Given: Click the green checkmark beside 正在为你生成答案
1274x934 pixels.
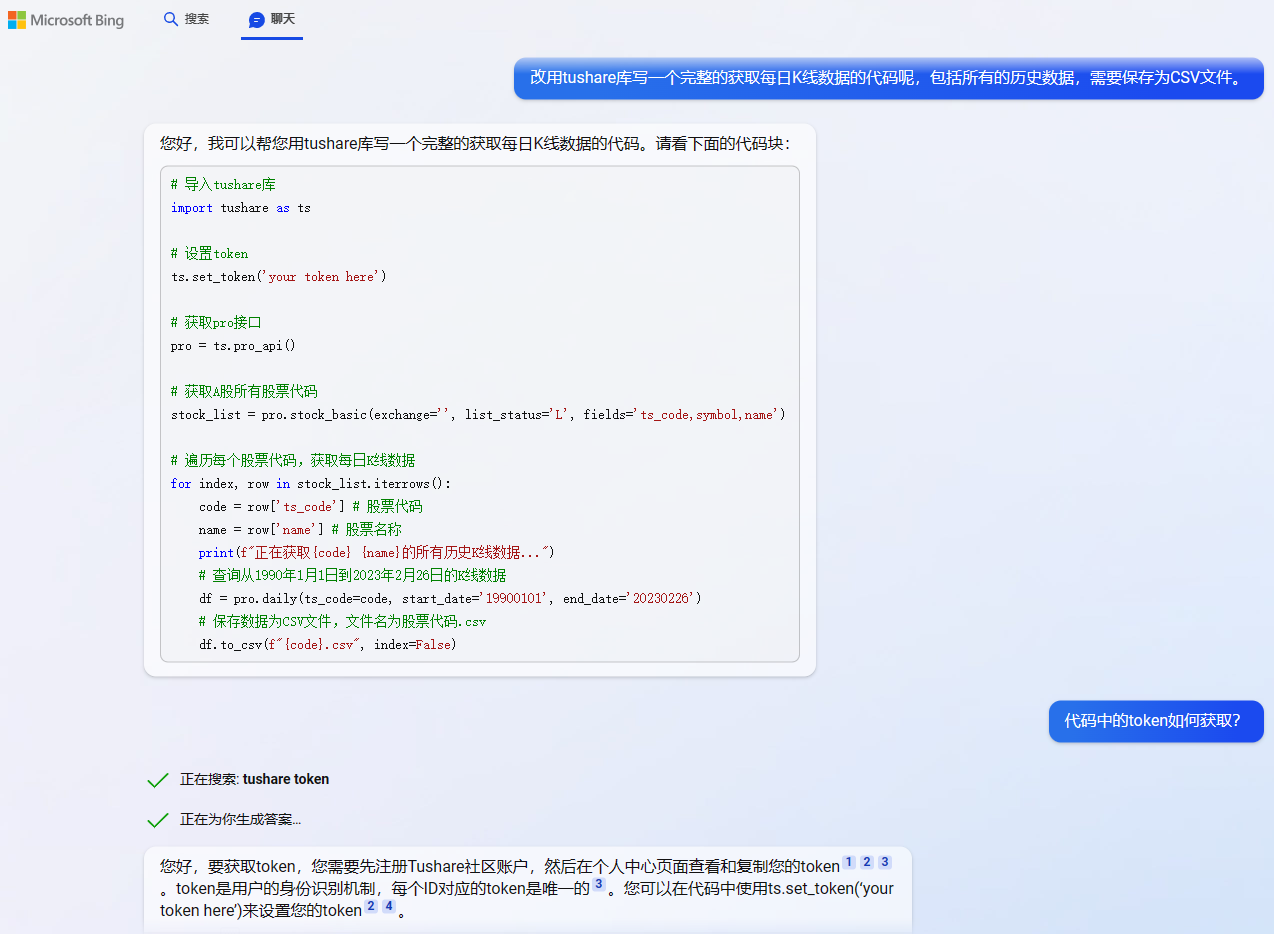Looking at the screenshot, I should tap(158, 820).
